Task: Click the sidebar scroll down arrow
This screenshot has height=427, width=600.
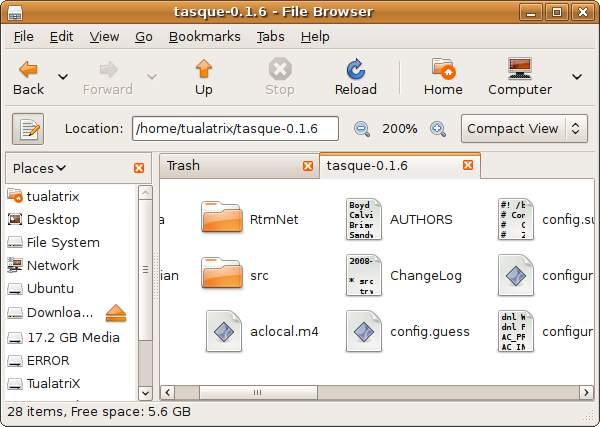Action: (x=145, y=393)
